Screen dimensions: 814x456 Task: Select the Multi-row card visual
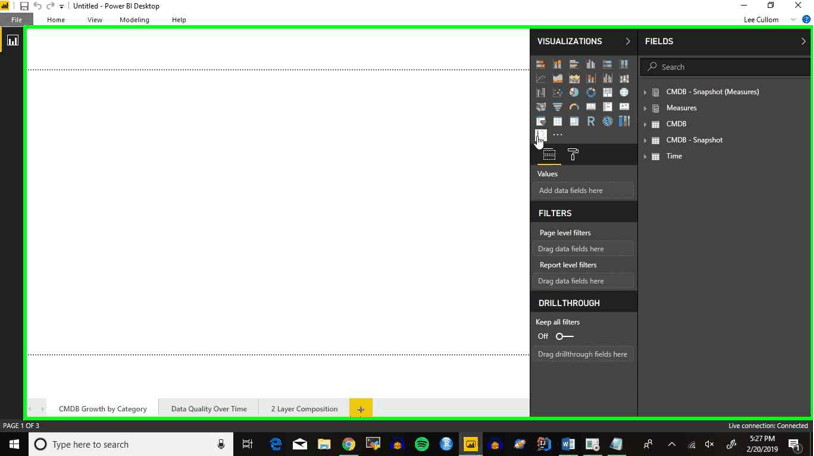[x=607, y=107]
